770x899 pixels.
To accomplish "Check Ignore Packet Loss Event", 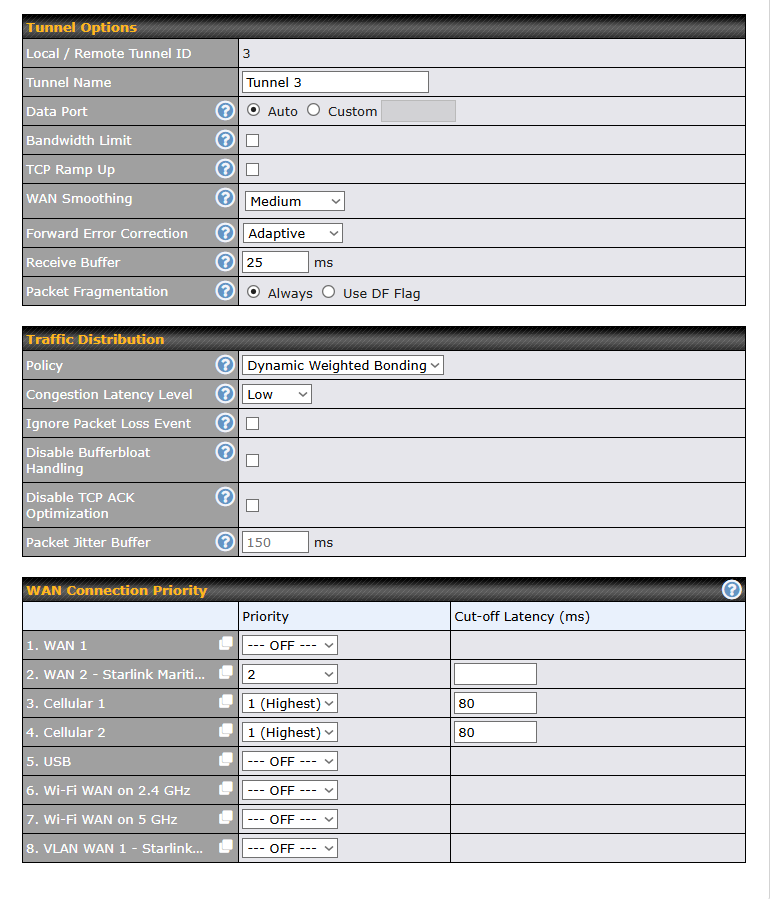I will [x=252, y=424].
